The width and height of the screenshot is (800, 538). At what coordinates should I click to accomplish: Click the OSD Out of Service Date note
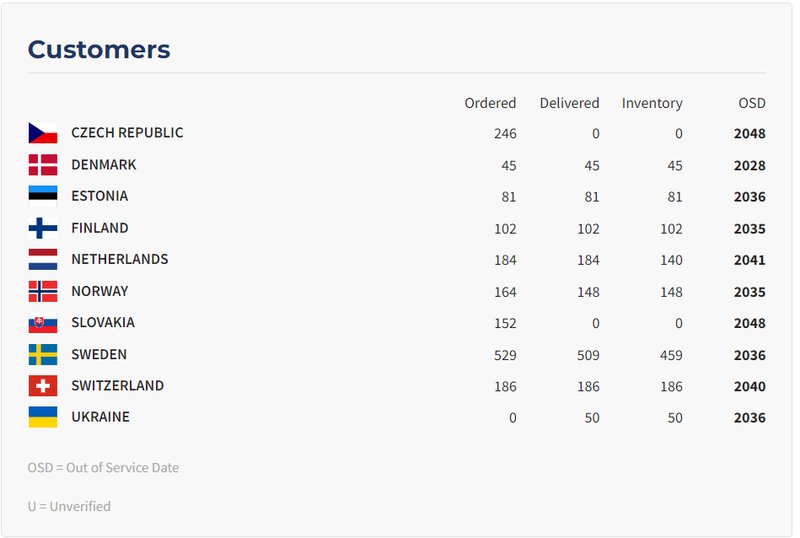point(103,468)
